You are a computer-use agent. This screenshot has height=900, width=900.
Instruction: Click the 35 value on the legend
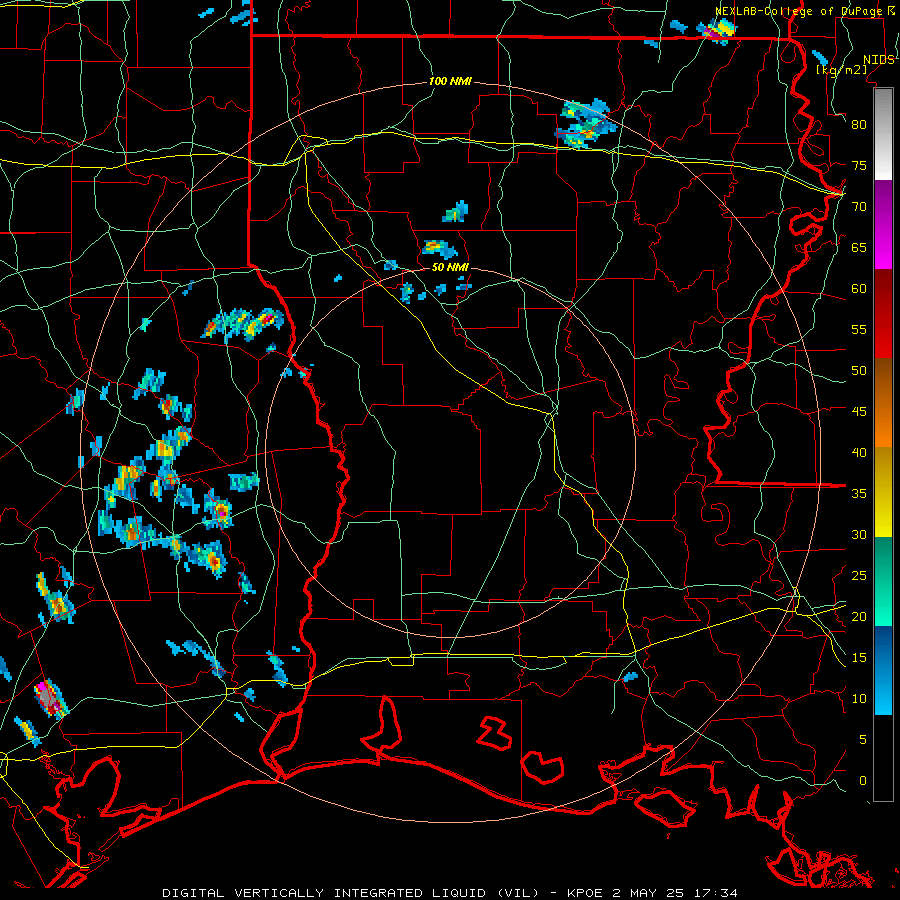click(859, 494)
